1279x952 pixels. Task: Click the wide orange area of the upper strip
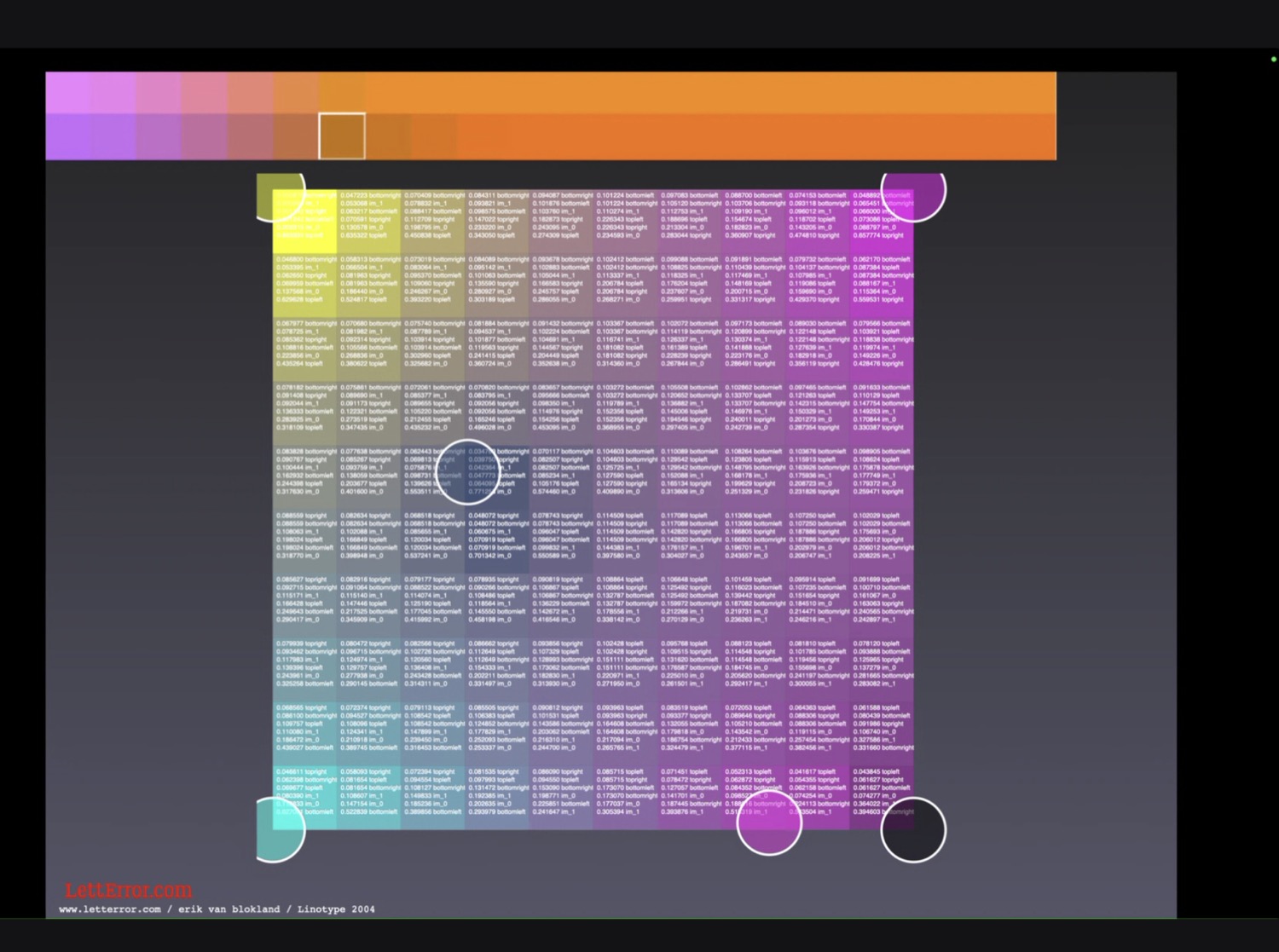click(x=711, y=93)
